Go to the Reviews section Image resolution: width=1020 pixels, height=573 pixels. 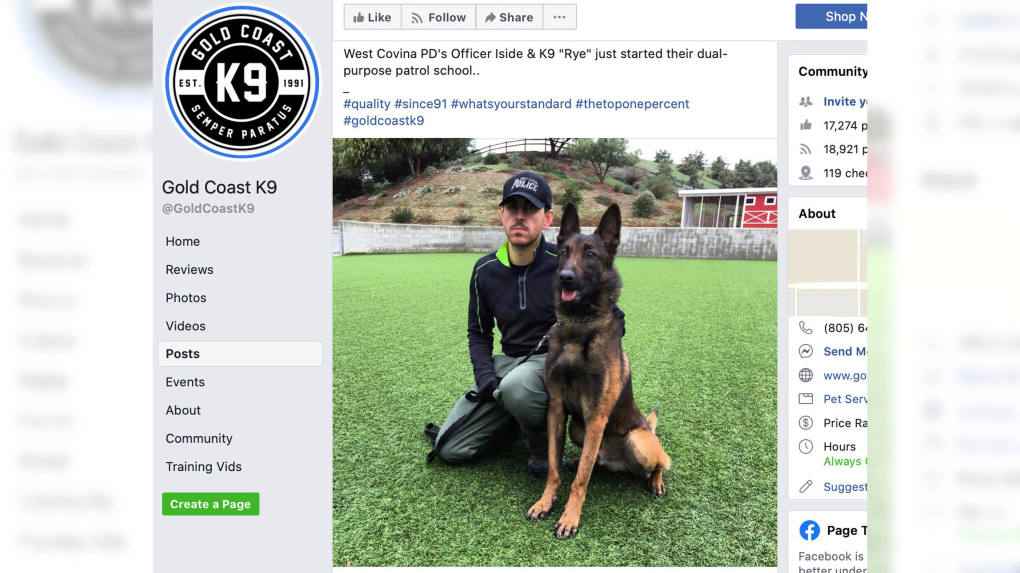click(x=189, y=269)
